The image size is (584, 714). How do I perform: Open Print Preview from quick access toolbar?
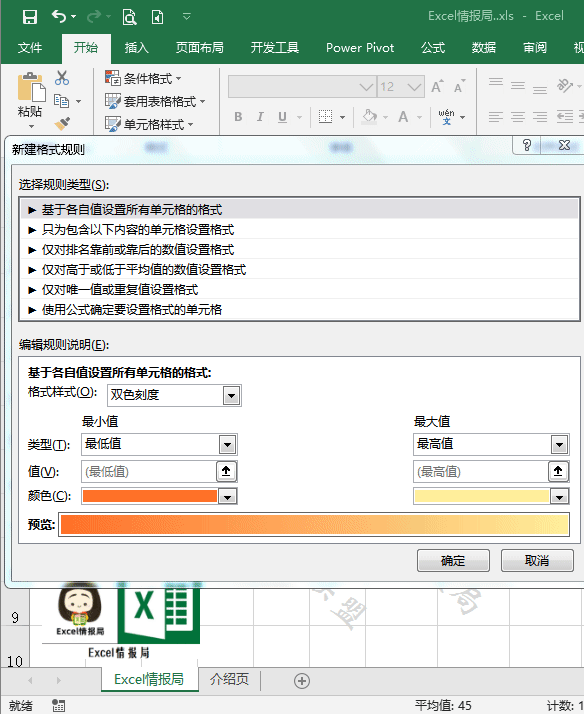pos(129,17)
